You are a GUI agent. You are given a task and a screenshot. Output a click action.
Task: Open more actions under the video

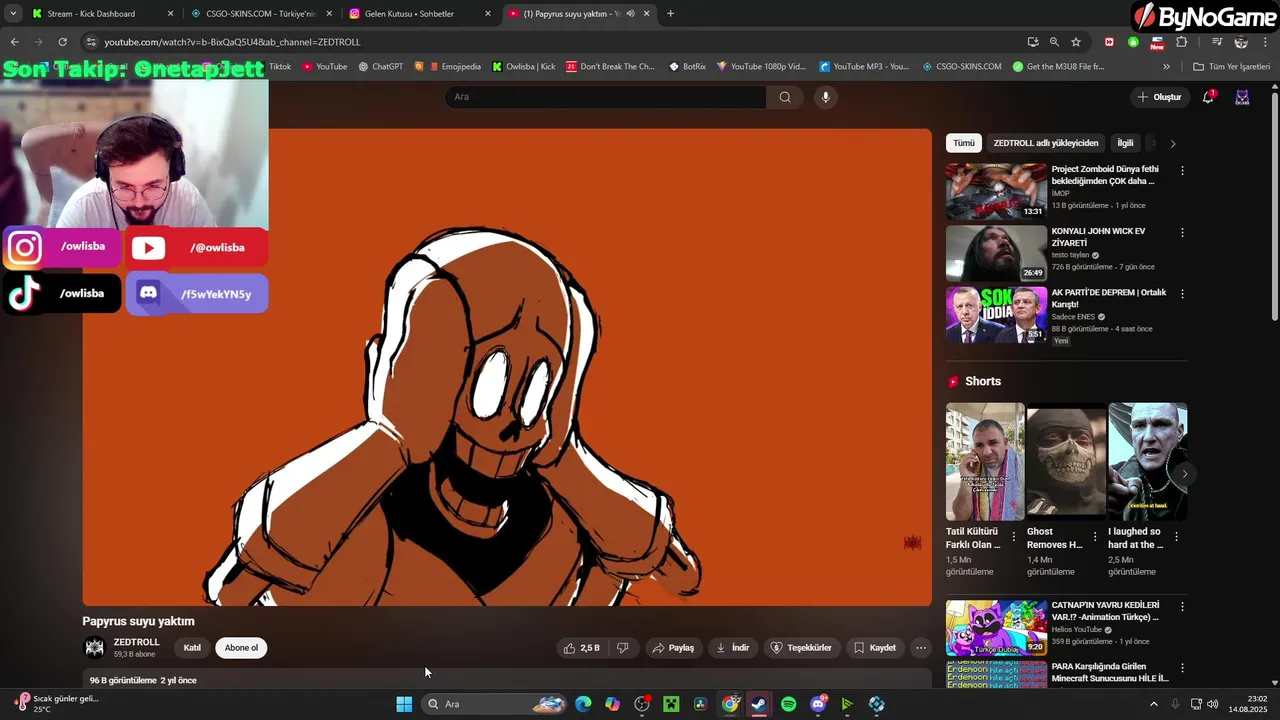click(x=921, y=648)
